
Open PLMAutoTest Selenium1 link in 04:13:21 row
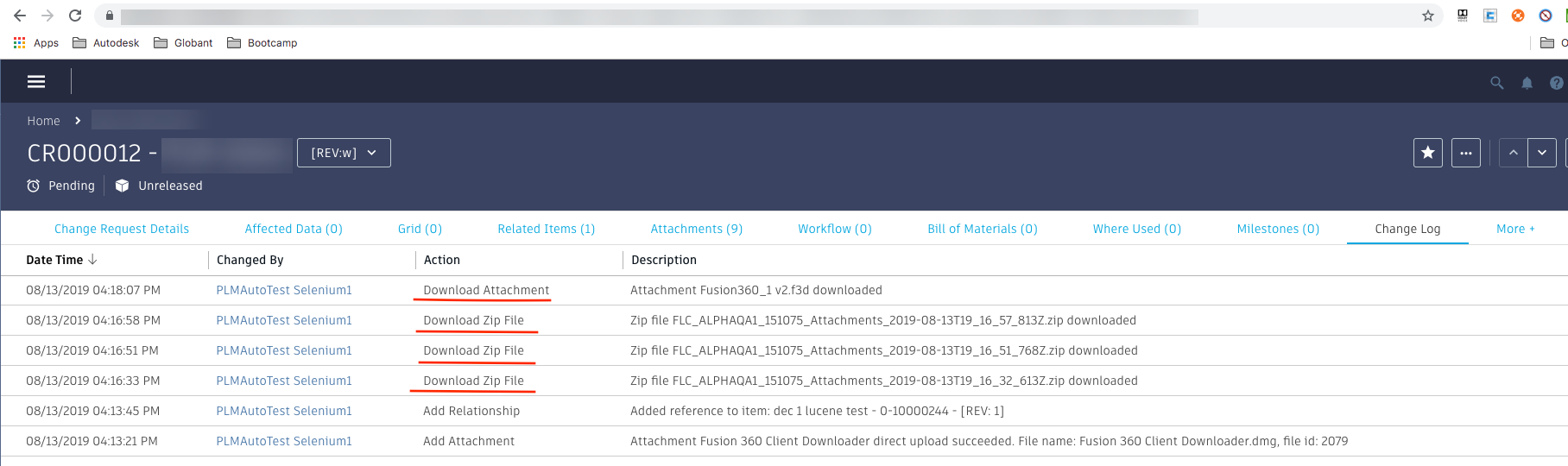[x=284, y=441]
